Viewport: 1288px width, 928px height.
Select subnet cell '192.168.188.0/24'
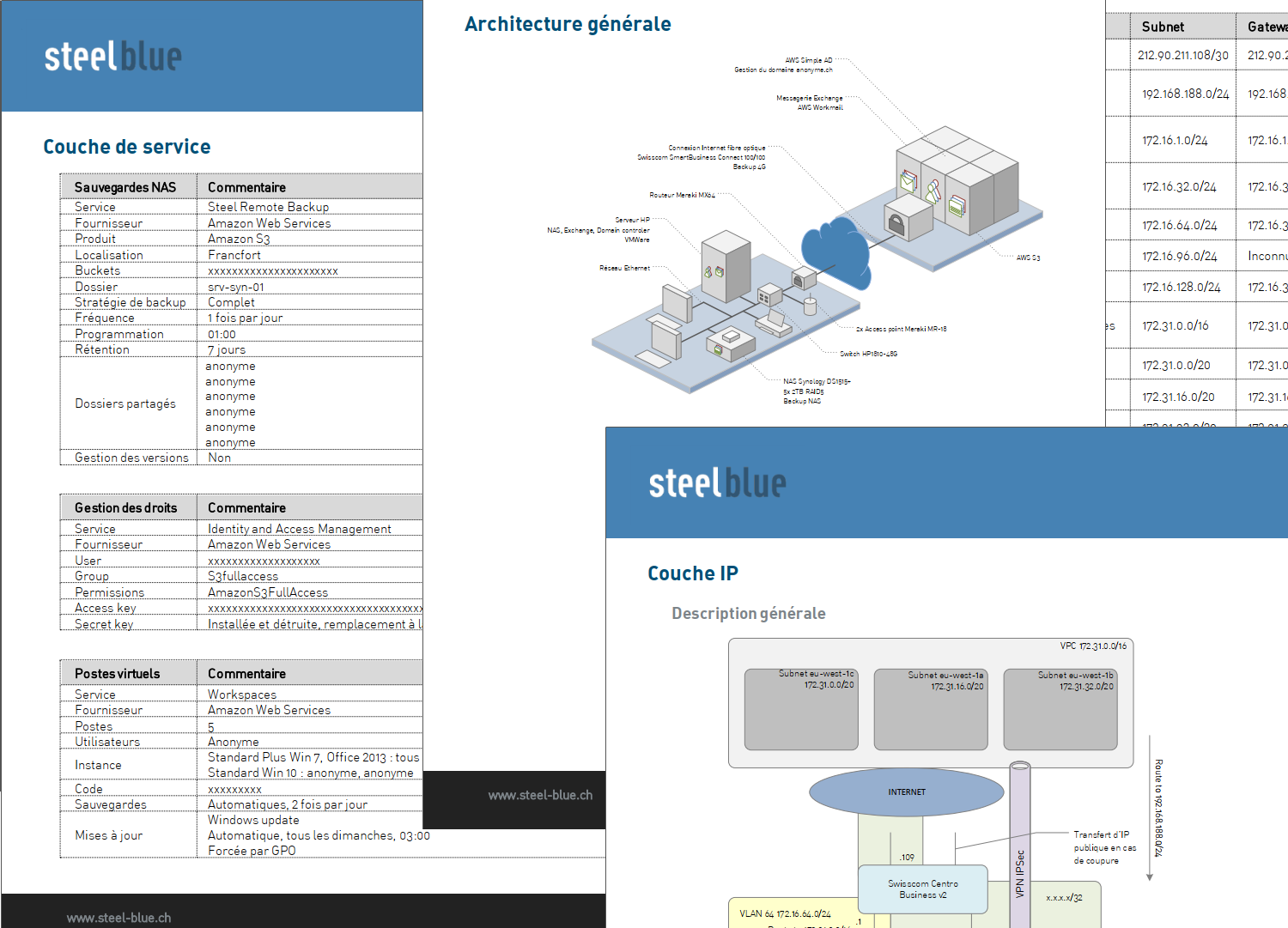(x=1185, y=94)
